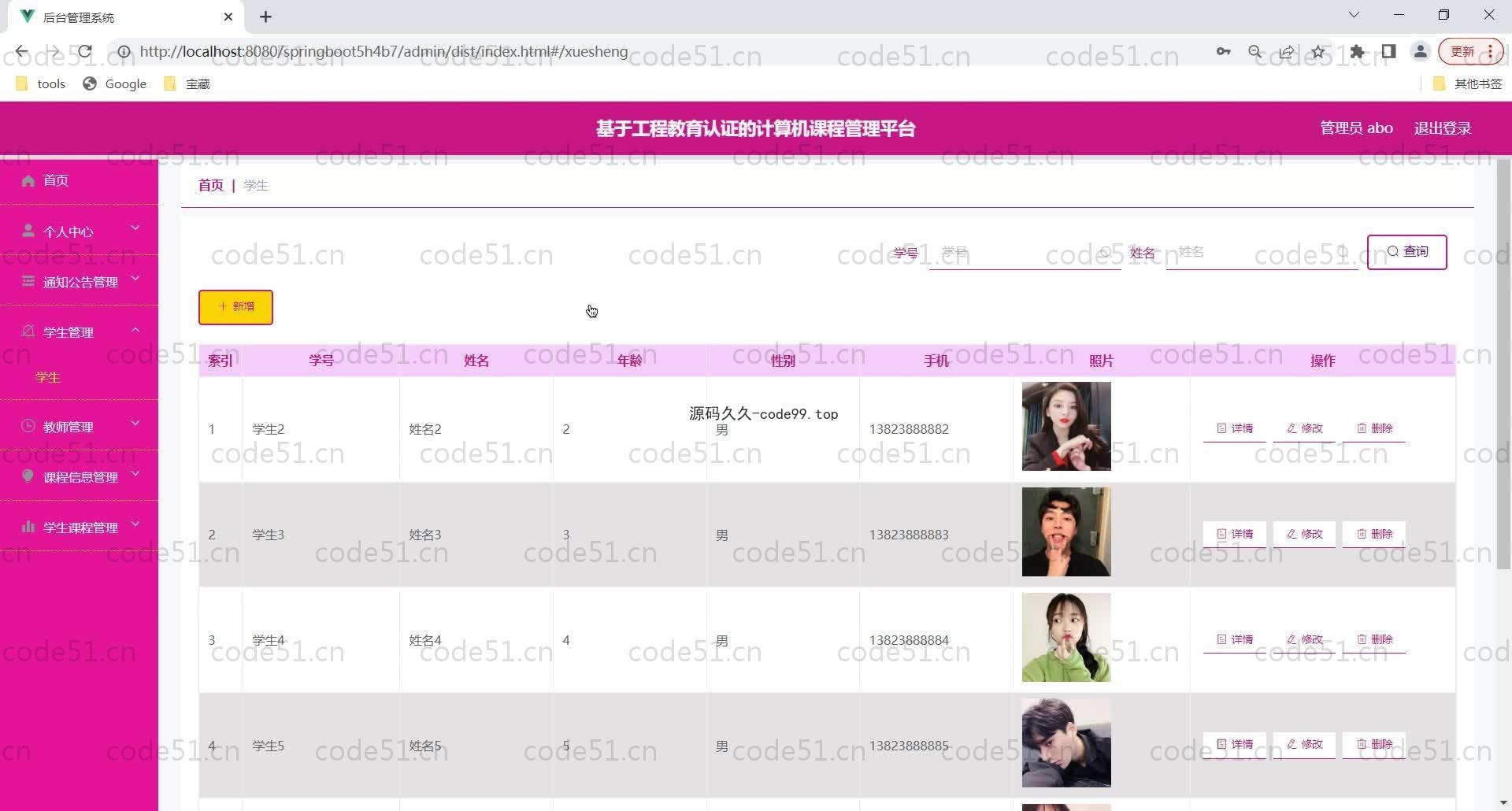This screenshot has height=811, width=1512.
Task: Reload the page with refresh icon
Action: (85, 52)
